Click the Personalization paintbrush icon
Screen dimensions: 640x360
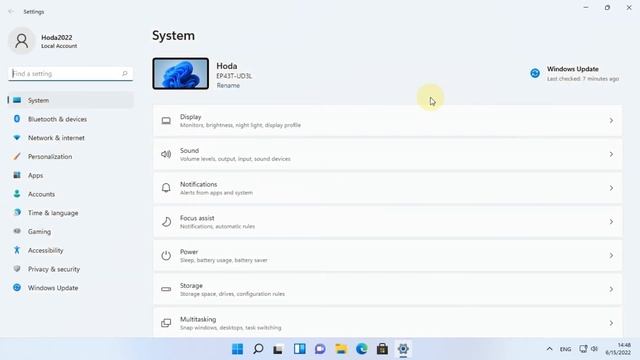[x=17, y=156]
